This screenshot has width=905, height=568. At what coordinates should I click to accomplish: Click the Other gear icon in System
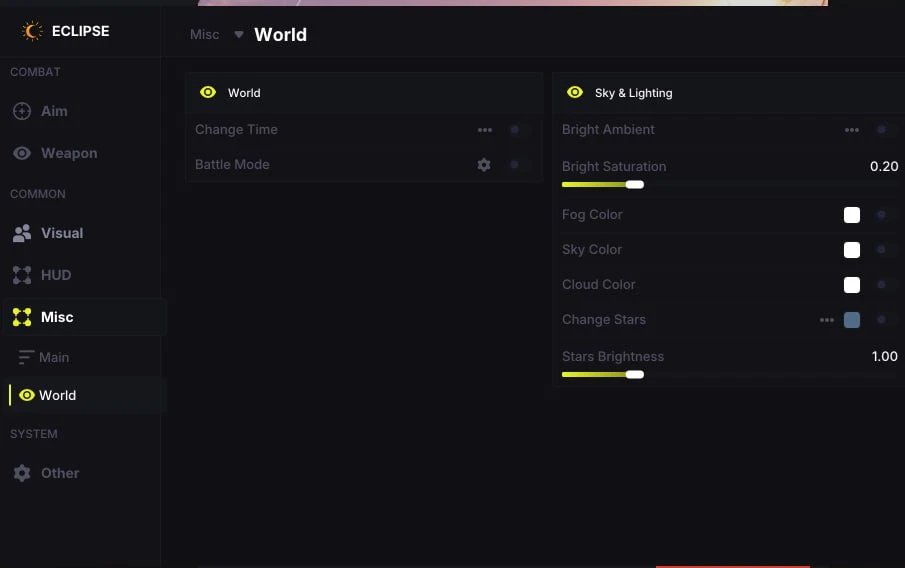click(x=22, y=473)
